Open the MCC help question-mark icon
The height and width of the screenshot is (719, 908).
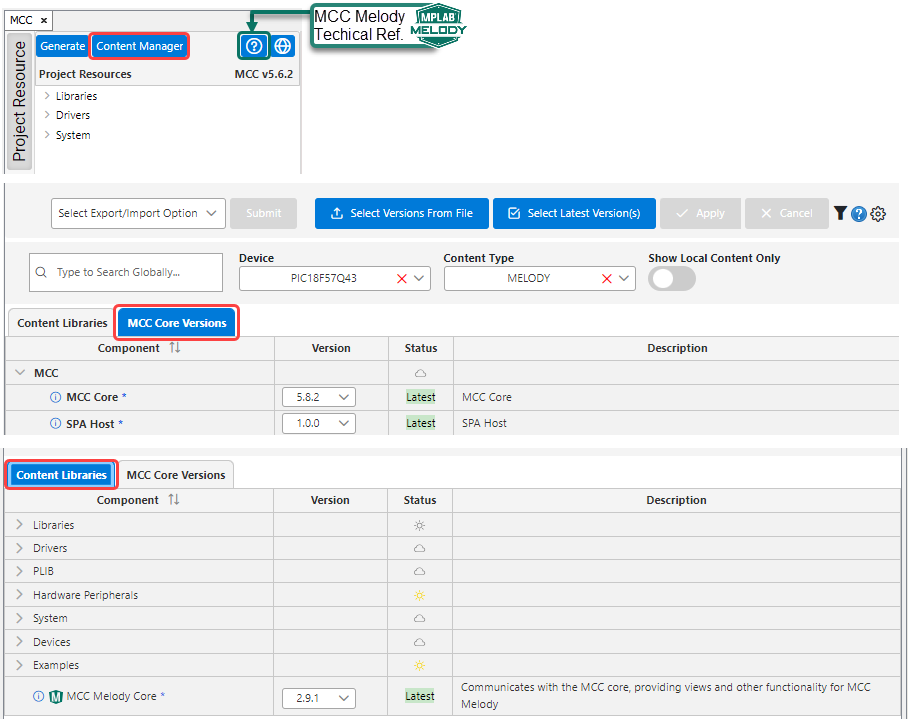click(254, 46)
